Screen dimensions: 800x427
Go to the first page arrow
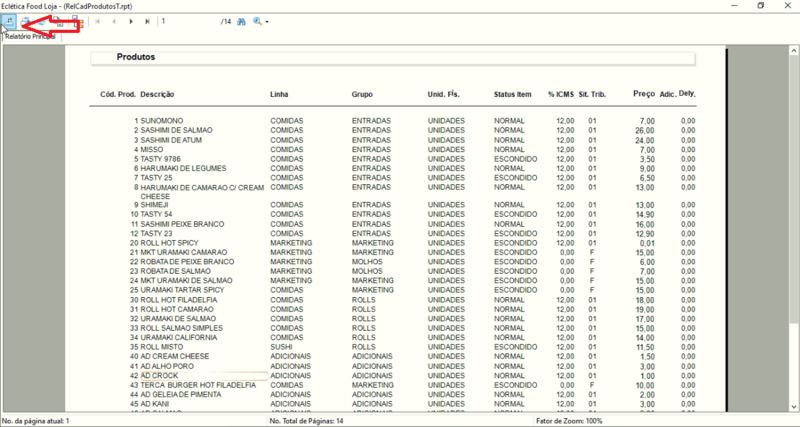(x=97, y=21)
